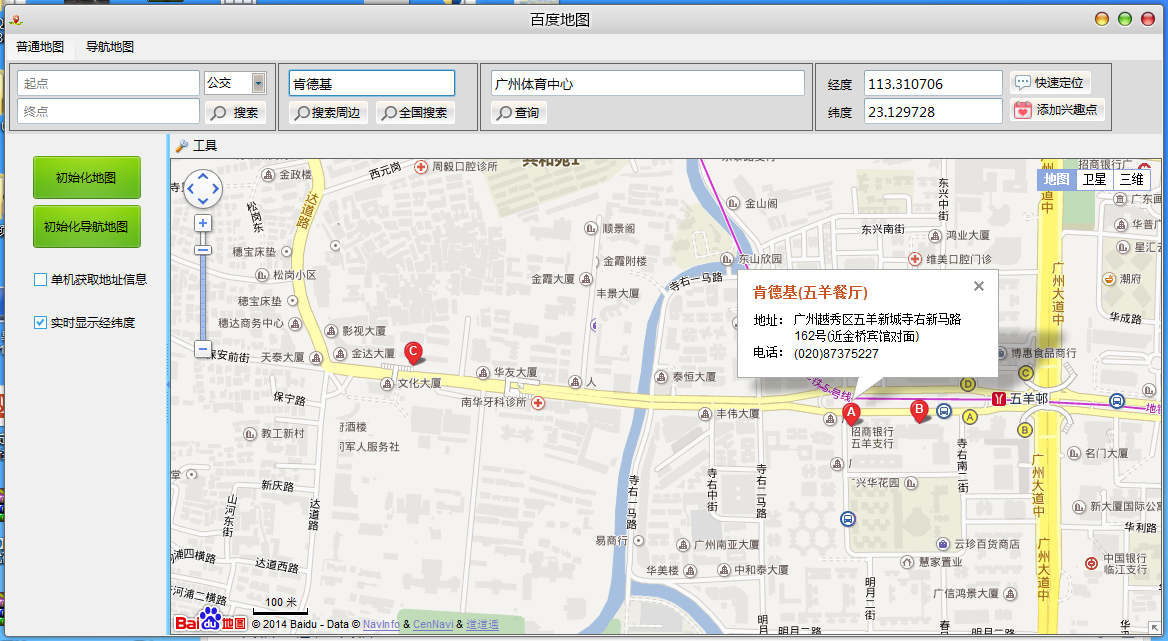This screenshot has height=641, width=1168.
Task: Click the 南华牙科诊所 red cross icon
Action: (537, 403)
